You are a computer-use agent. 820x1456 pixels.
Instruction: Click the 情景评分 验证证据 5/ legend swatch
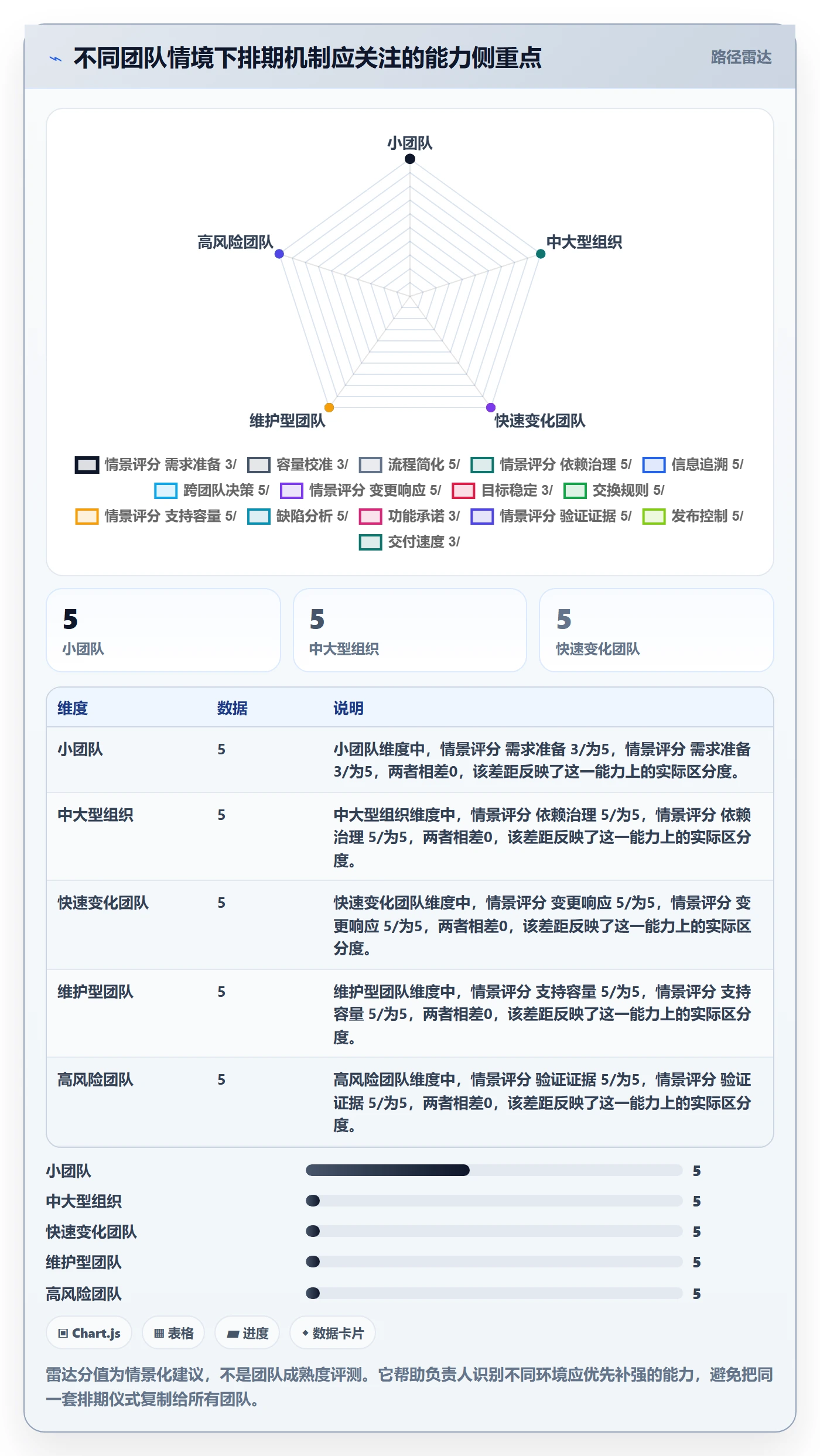point(482,516)
